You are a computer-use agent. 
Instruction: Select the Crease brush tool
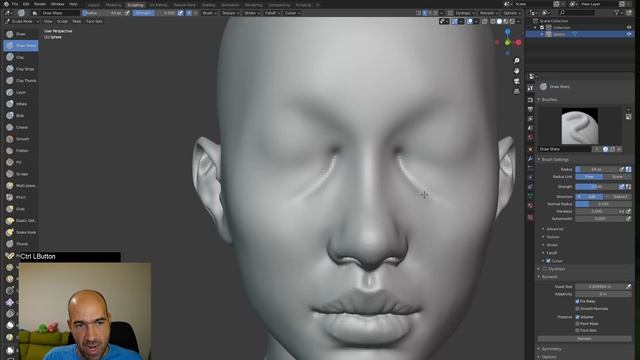[x=21, y=127]
